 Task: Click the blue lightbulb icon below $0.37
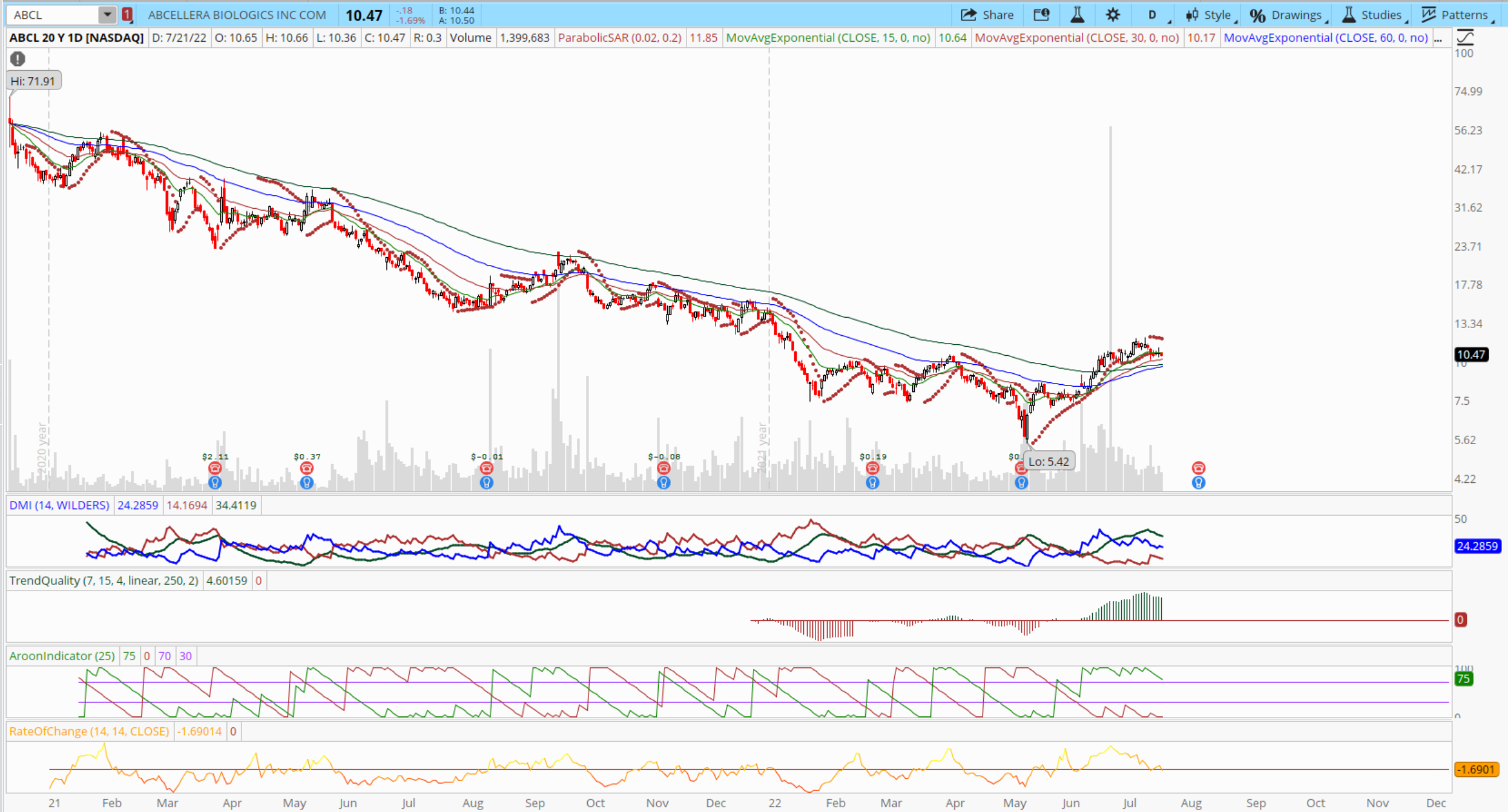[x=306, y=483]
